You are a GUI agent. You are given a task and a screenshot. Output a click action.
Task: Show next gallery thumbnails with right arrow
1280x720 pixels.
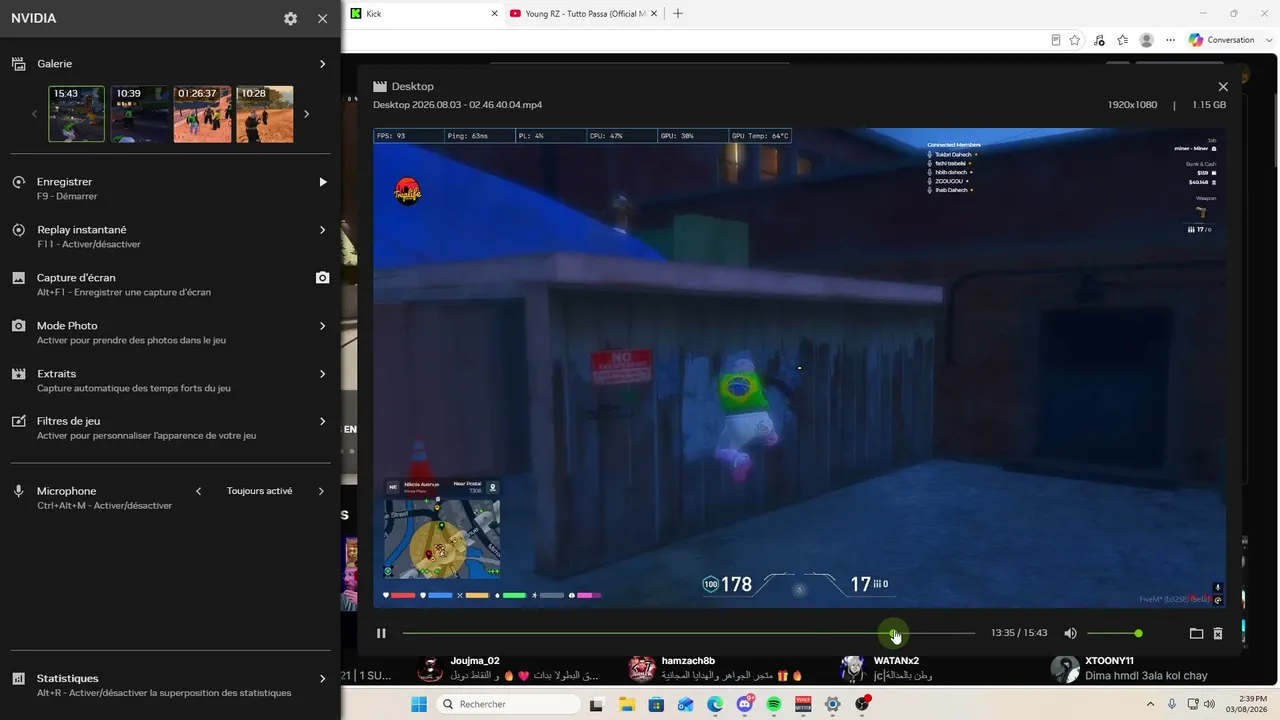(306, 114)
